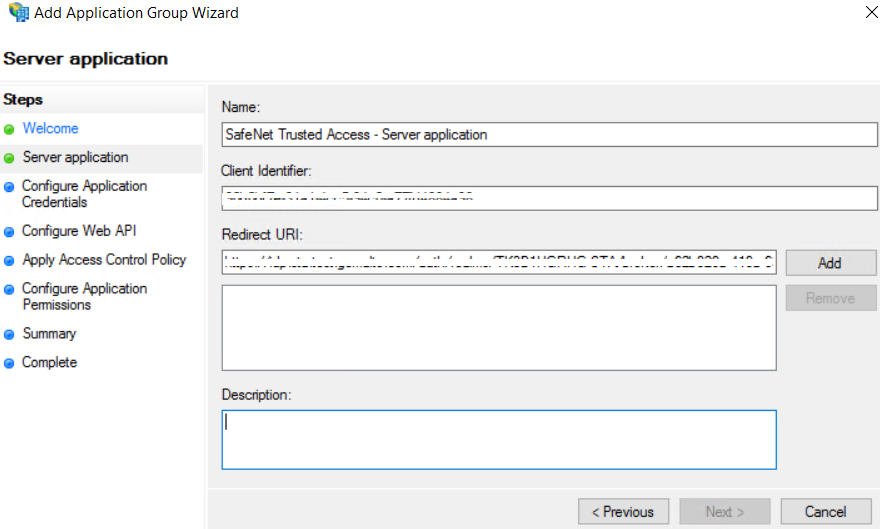Click the blue bullet beside Configure Application Permissions
The width and height of the screenshot is (880, 529).
point(9,289)
